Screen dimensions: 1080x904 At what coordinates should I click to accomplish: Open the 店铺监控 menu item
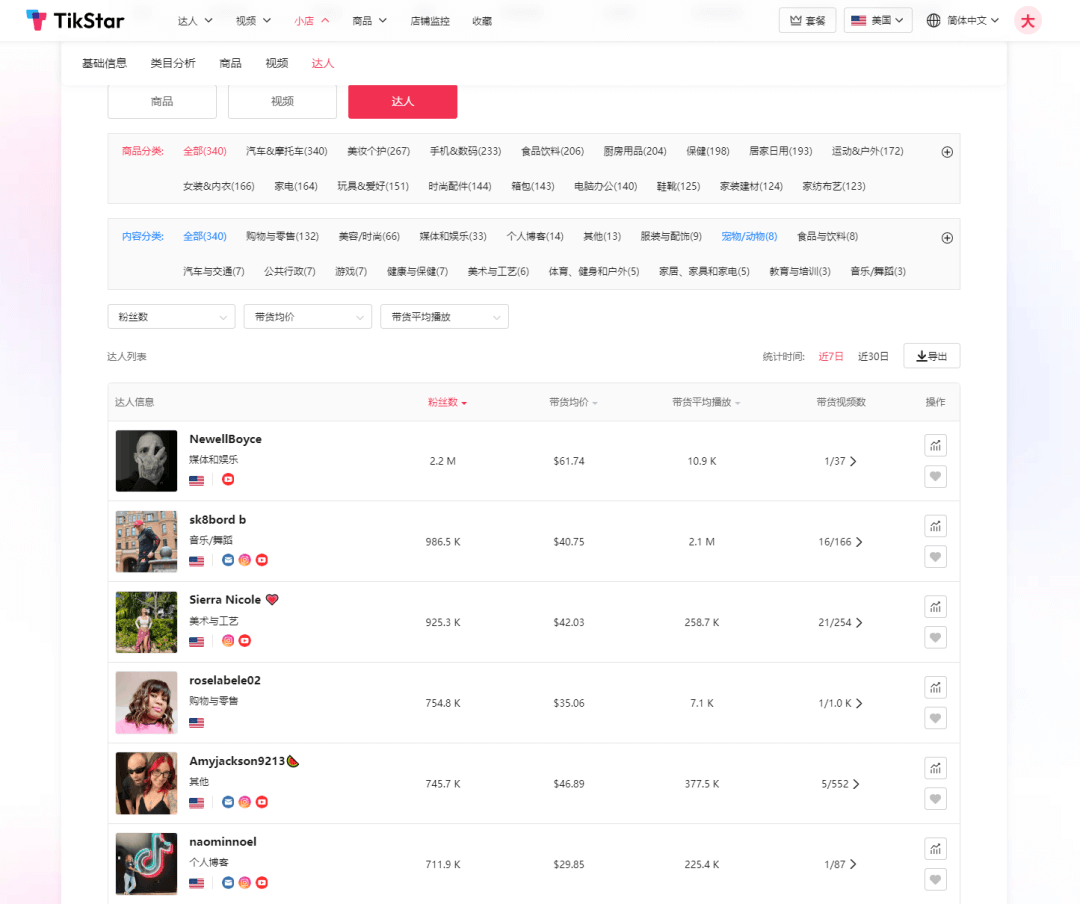[x=430, y=21]
